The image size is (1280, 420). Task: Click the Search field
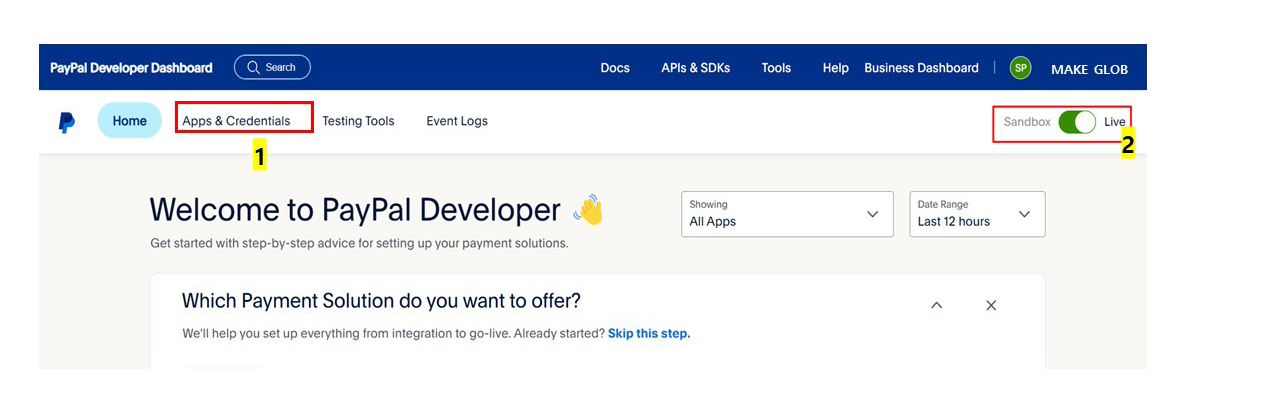coord(272,67)
